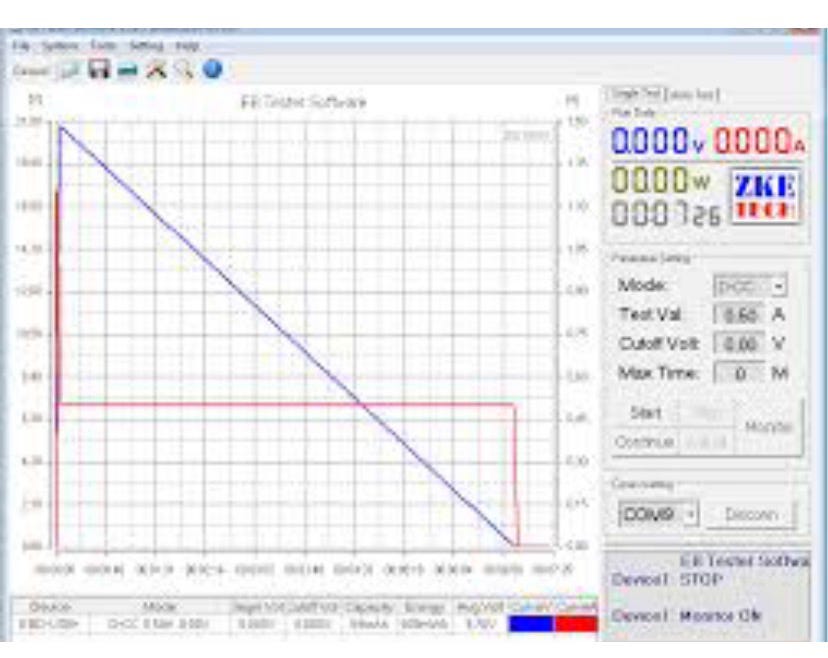Click the Device1 Monitor status line
Viewport: 828px width, 658px height.
686,616
